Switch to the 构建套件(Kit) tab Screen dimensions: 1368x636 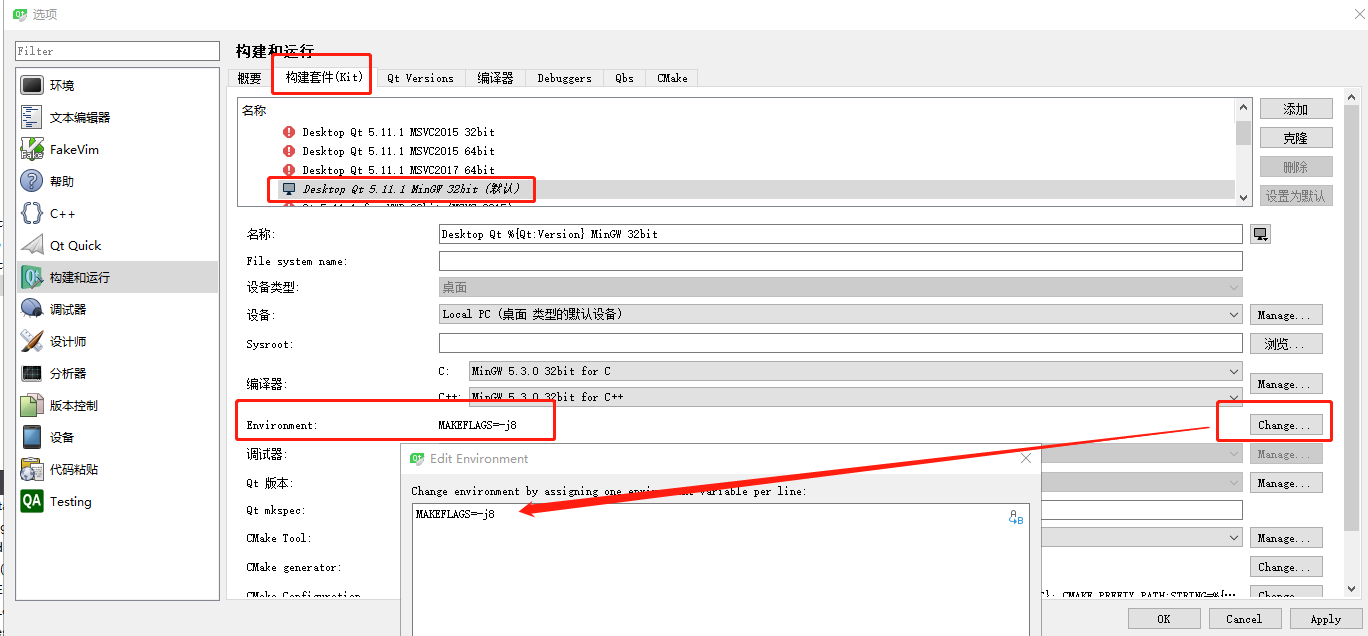323,77
